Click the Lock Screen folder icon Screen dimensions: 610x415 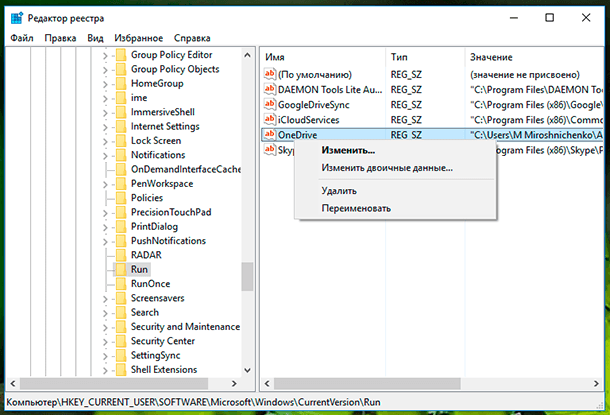coord(121,141)
